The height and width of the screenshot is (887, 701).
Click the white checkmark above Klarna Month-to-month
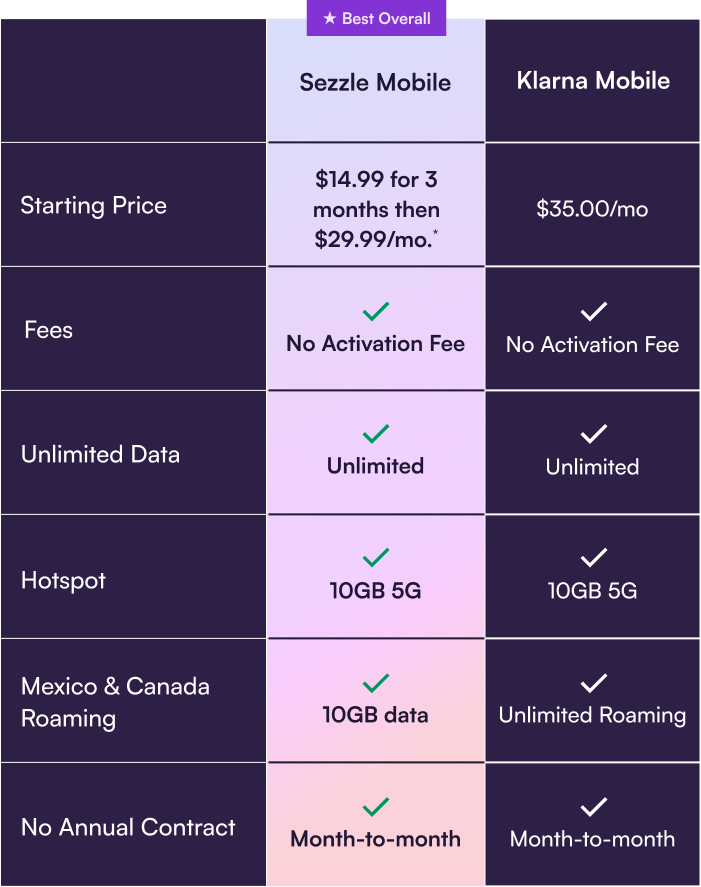(594, 807)
